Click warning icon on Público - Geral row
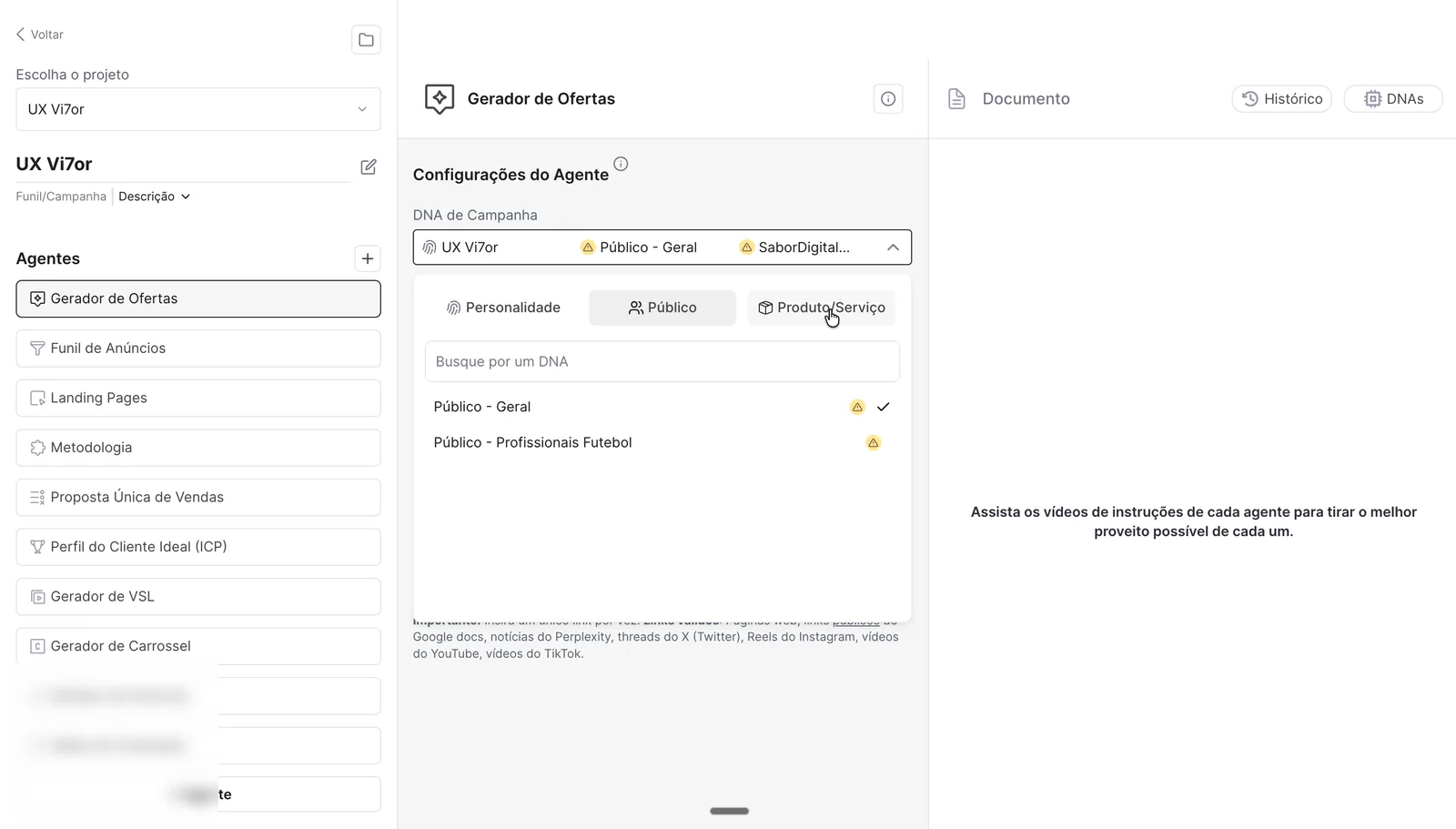 857,407
